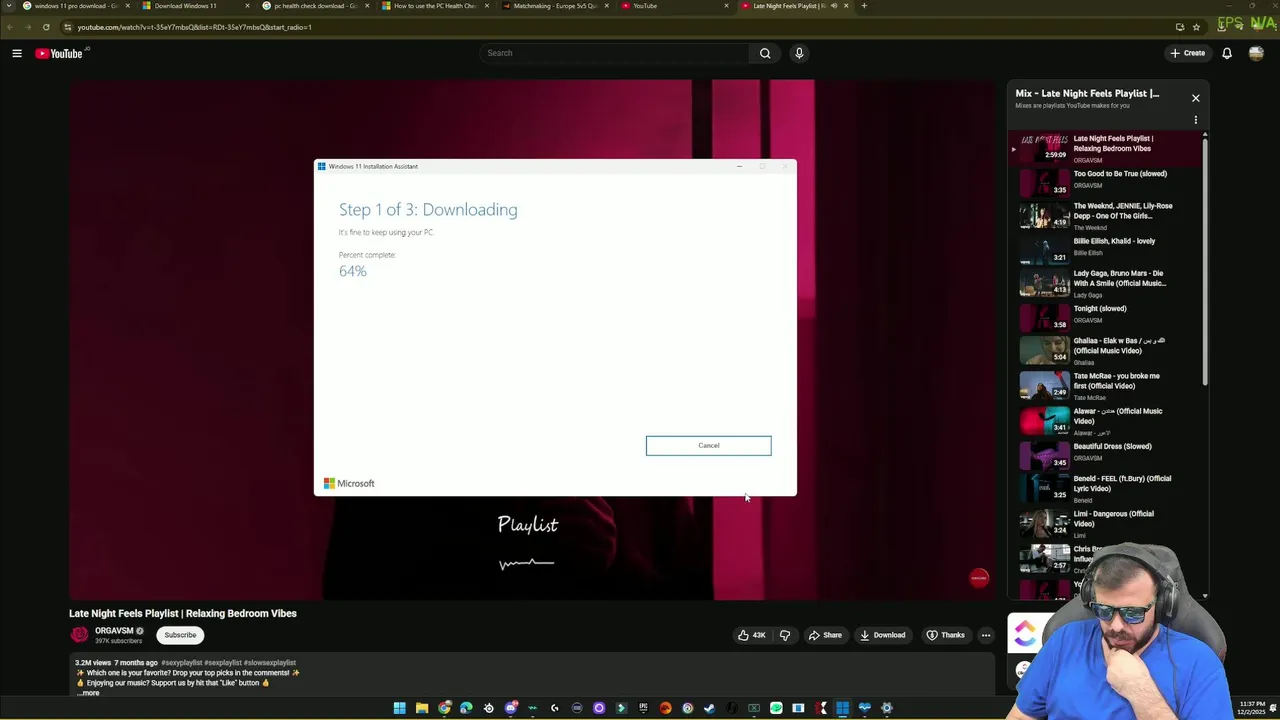Screen dimensions: 1280x720
Task: Open the YouTube hamburger guide menu
Action: tap(17, 53)
